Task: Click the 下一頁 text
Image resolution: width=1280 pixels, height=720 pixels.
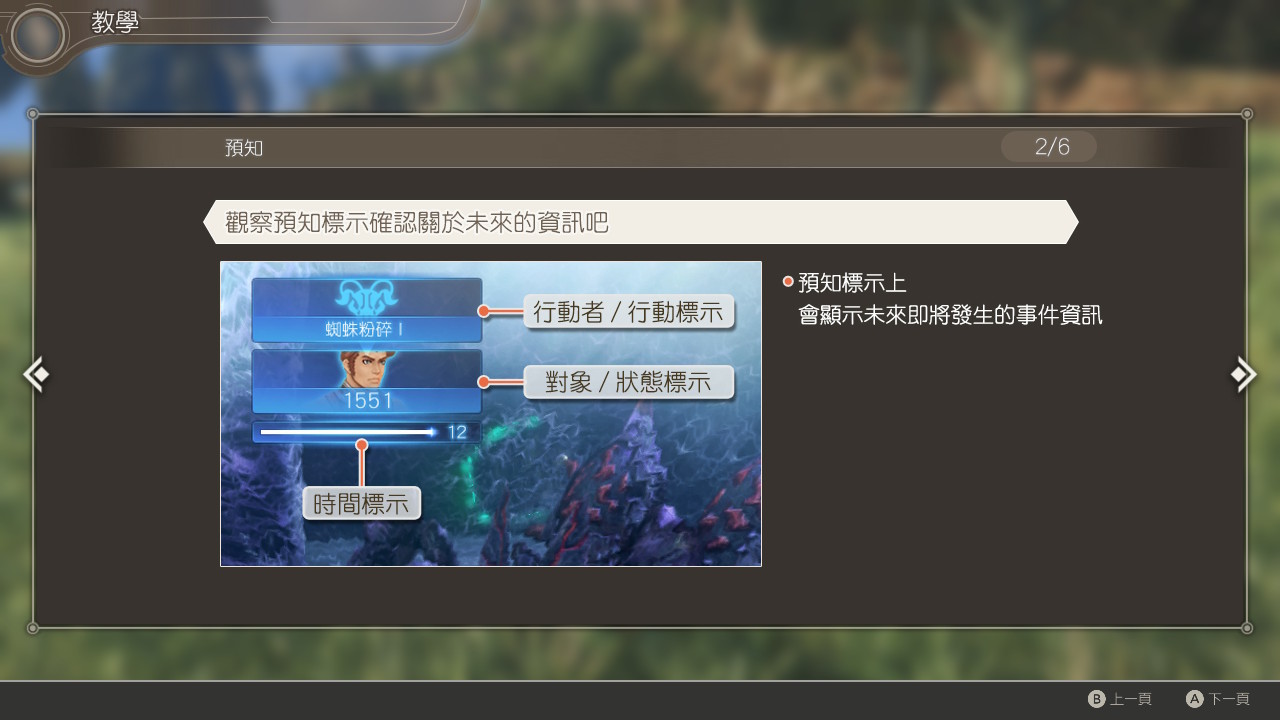Action: pyautogui.click(x=1229, y=699)
